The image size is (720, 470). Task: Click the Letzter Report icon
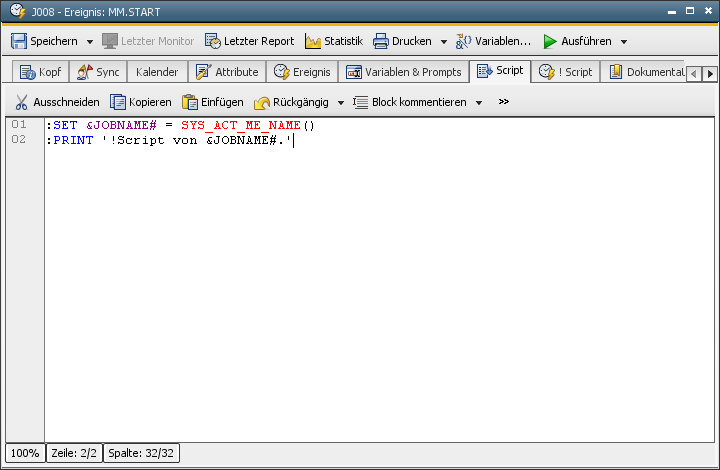(x=213, y=41)
